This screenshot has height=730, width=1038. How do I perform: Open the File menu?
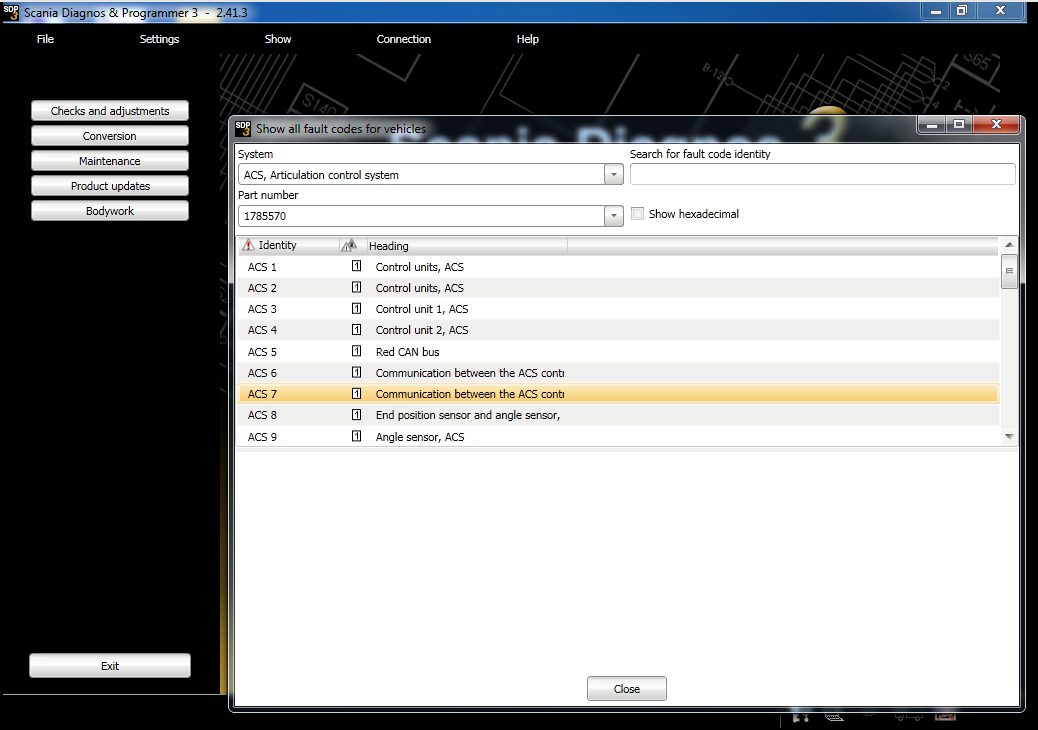point(45,39)
